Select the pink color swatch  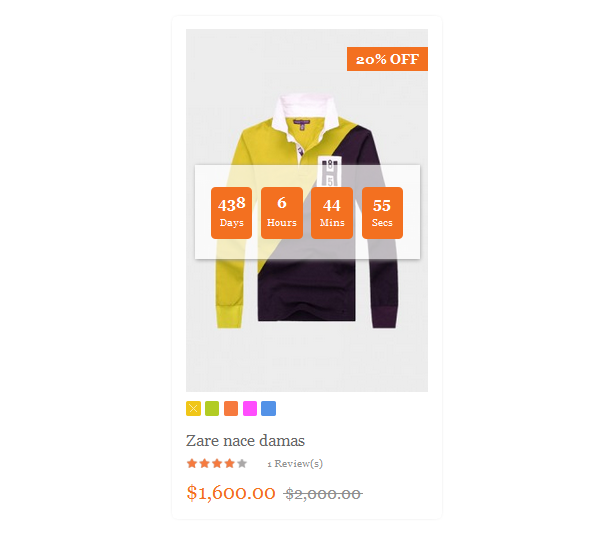pyautogui.click(x=250, y=409)
